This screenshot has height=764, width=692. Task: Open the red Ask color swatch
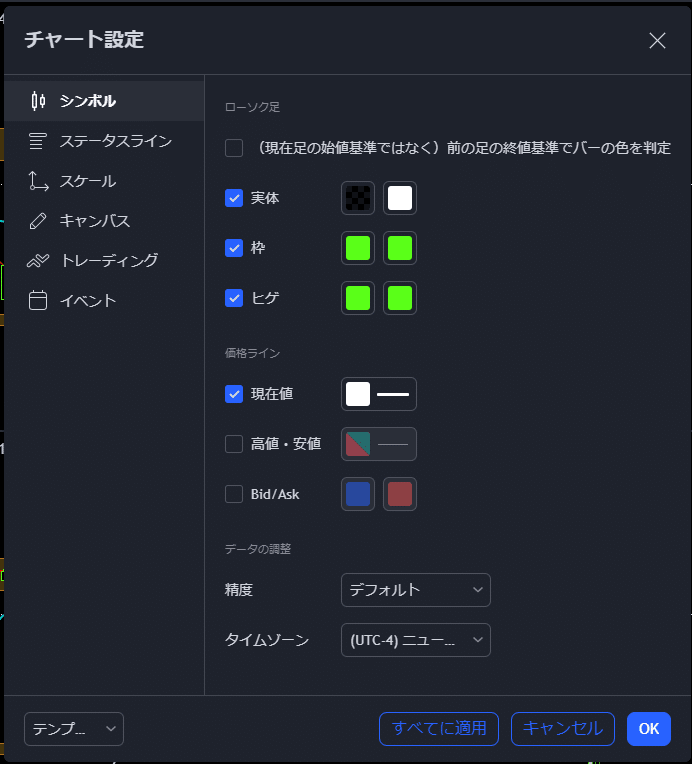click(x=400, y=494)
